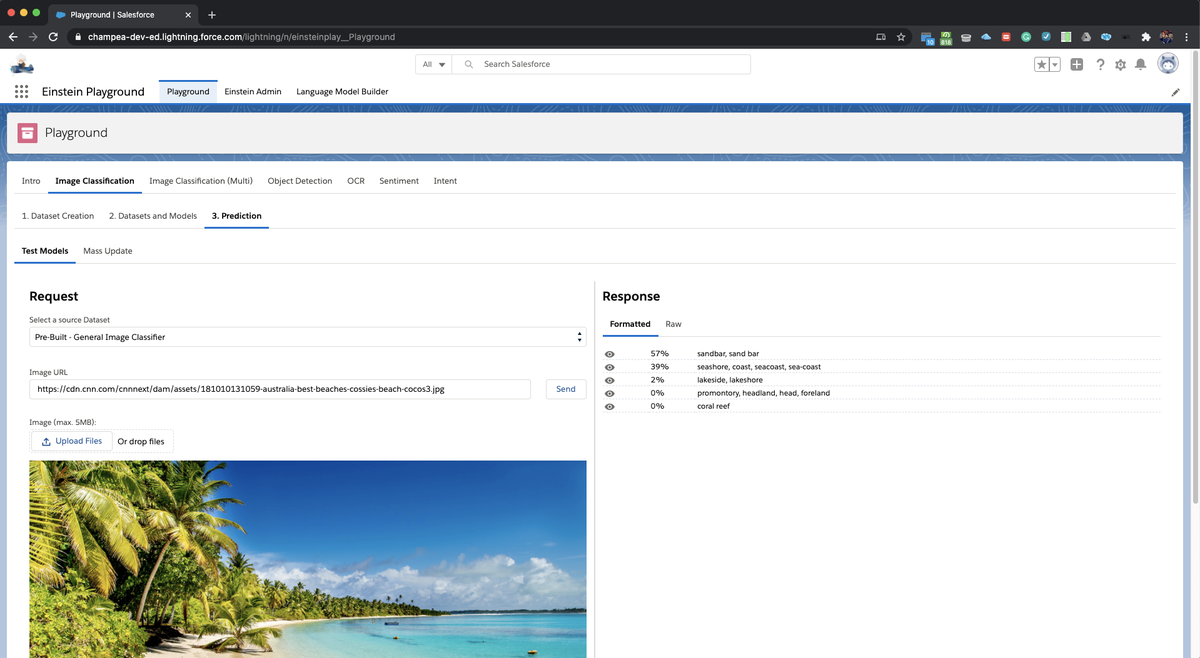Screen dimensions: 1200x658
Task: Open the source Dataset select dropdown
Action: 308,337
